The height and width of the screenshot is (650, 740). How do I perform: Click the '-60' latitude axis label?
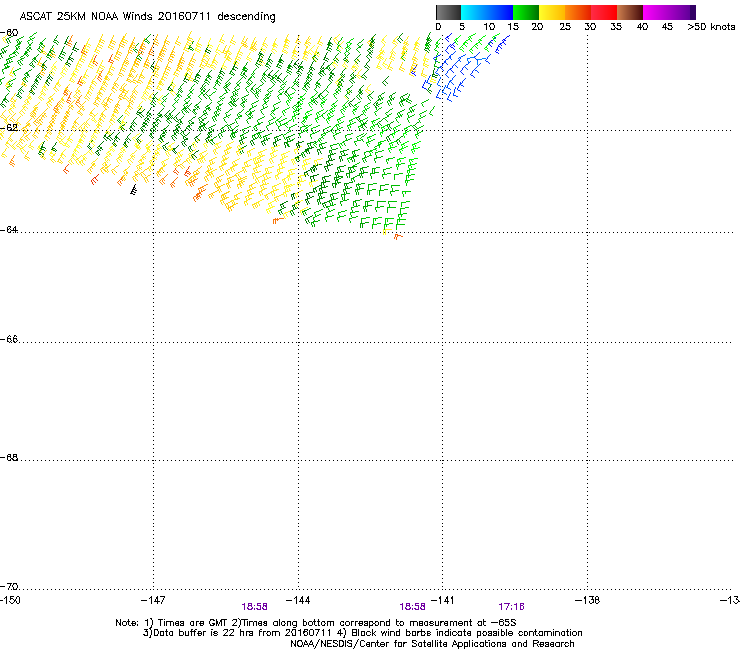pyautogui.click(x=9, y=33)
